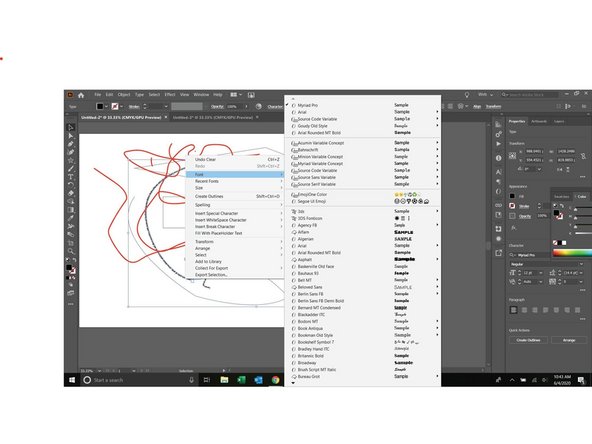This screenshot has width=592, height=444.
Task: Open Outlook on the taskbar
Action: click(259, 380)
